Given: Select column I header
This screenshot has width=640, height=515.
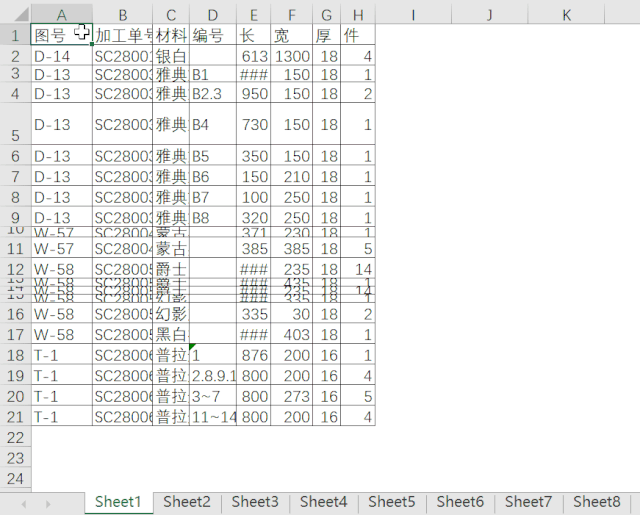Looking at the screenshot, I should click(x=413, y=15).
